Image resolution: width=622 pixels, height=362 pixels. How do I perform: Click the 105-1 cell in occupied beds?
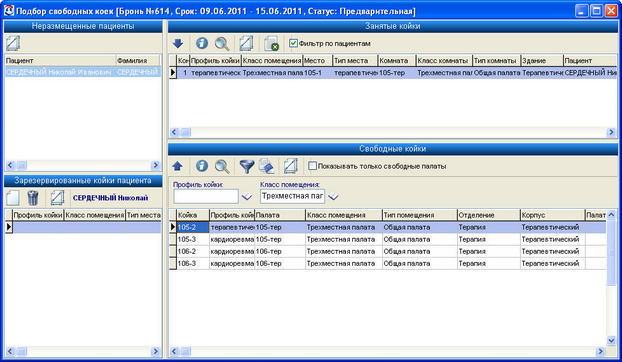(318, 73)
